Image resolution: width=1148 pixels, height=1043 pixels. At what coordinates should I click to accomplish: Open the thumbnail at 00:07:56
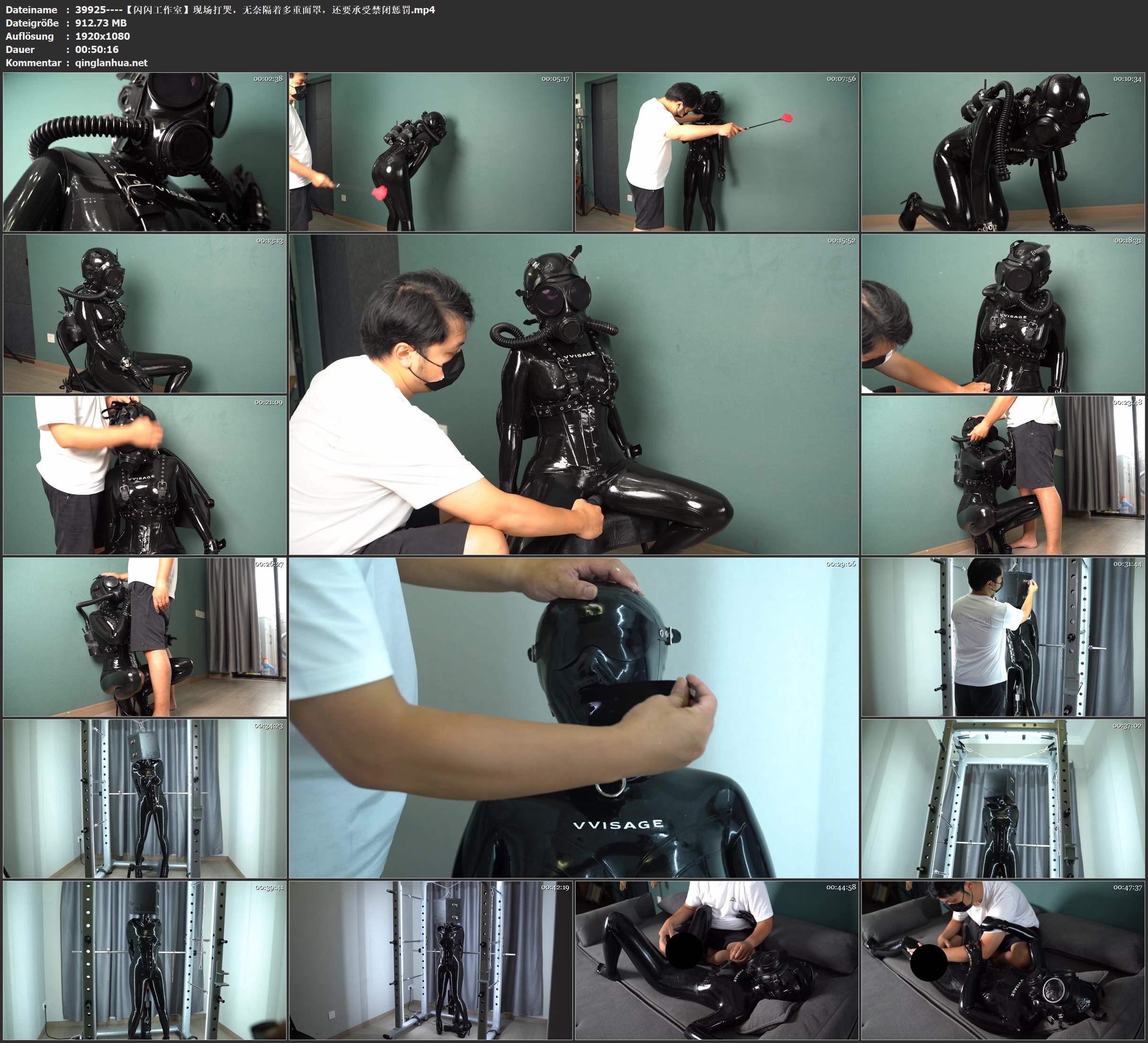[x=716, y=151]
